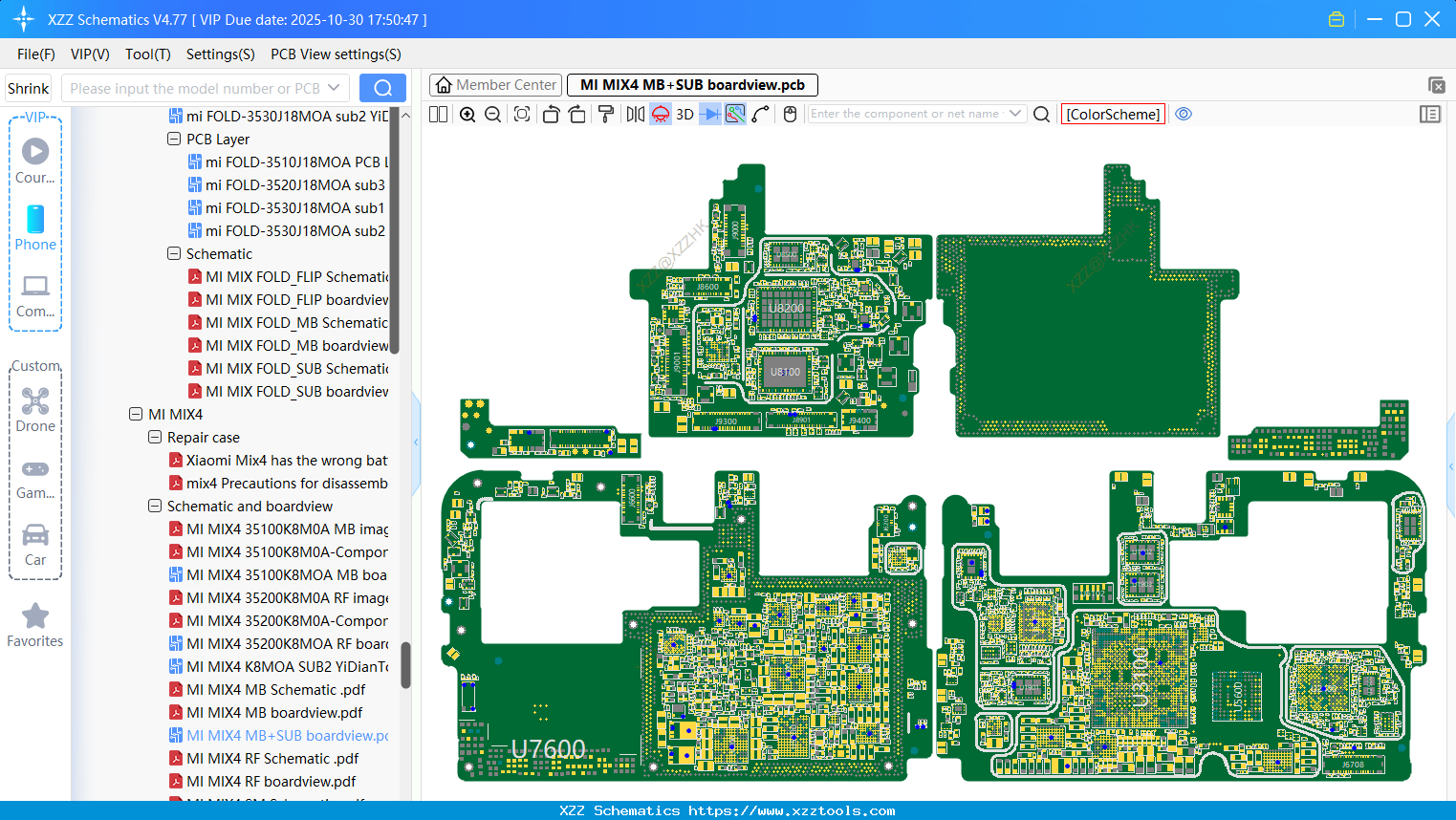Click the zoom in magnifier icon
The width and height of the screenshot is (1456, 820).
pyautogui.click(x=467, y=115)
